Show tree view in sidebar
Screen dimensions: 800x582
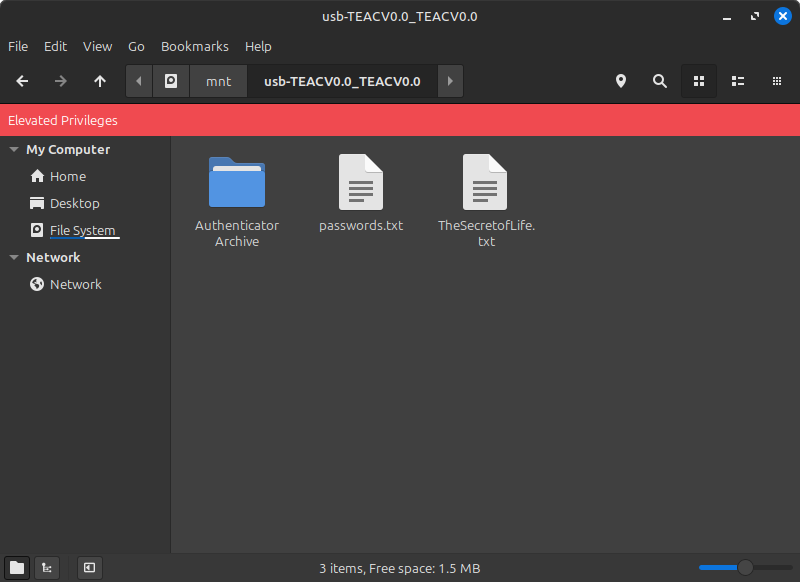pos(46,568)
